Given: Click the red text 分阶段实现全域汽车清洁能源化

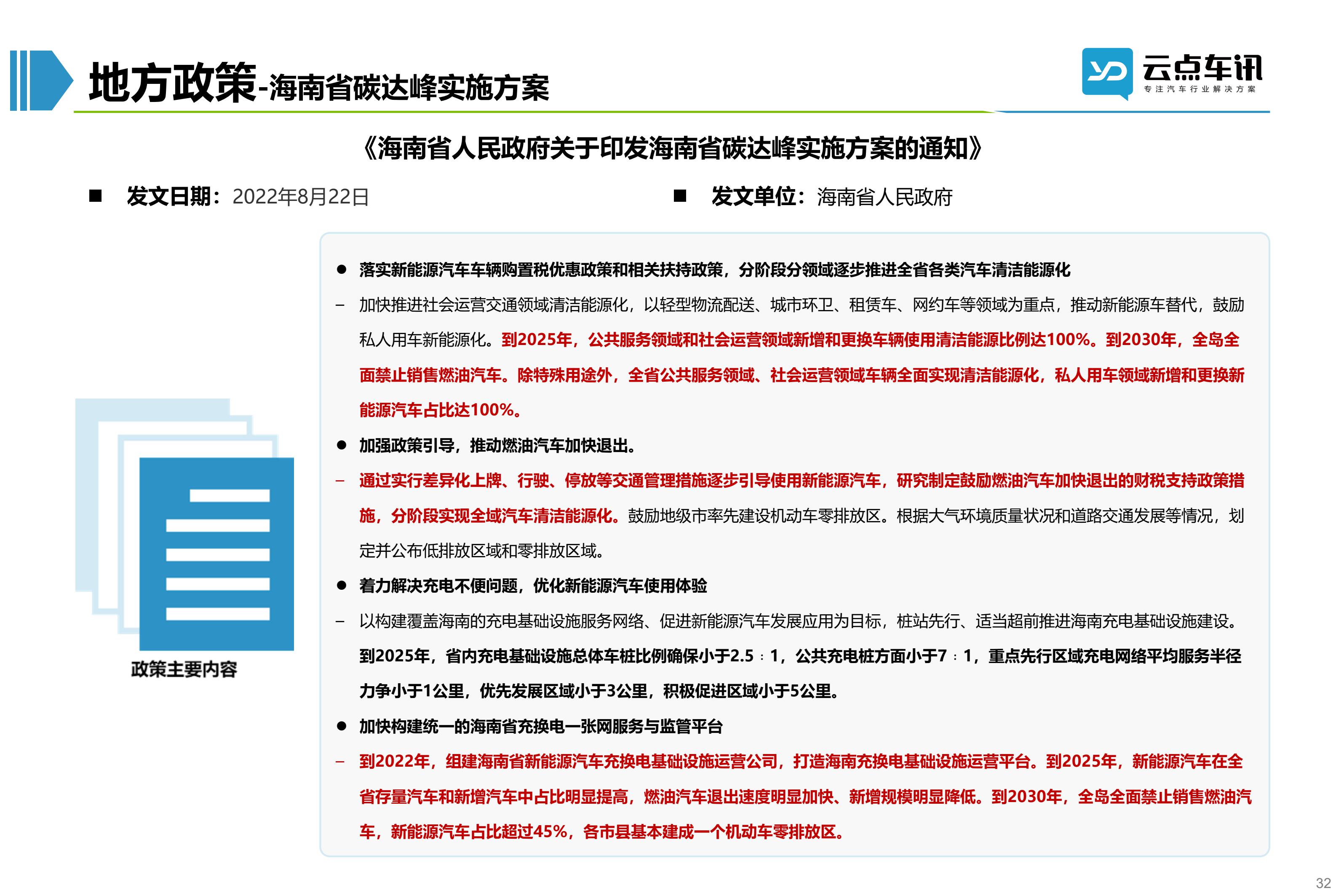Looking at the screenshot, I should coord(505,516).
